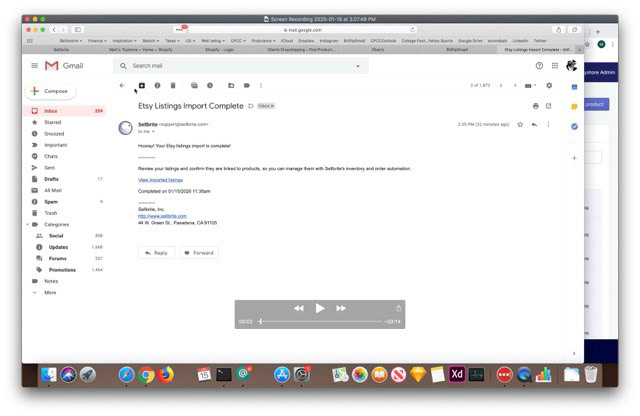Show details arrow next to 'to me'

pos(153,132)
